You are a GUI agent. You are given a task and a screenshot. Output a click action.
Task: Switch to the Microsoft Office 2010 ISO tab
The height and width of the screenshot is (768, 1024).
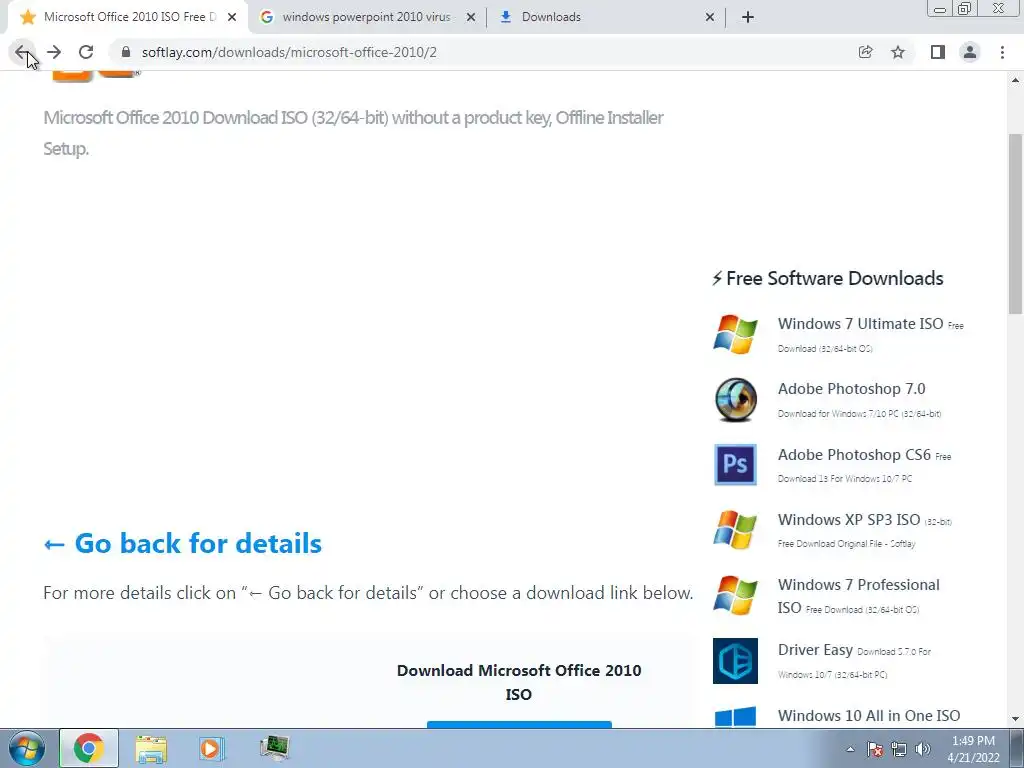pyautogui.click(x=128, y=17)
